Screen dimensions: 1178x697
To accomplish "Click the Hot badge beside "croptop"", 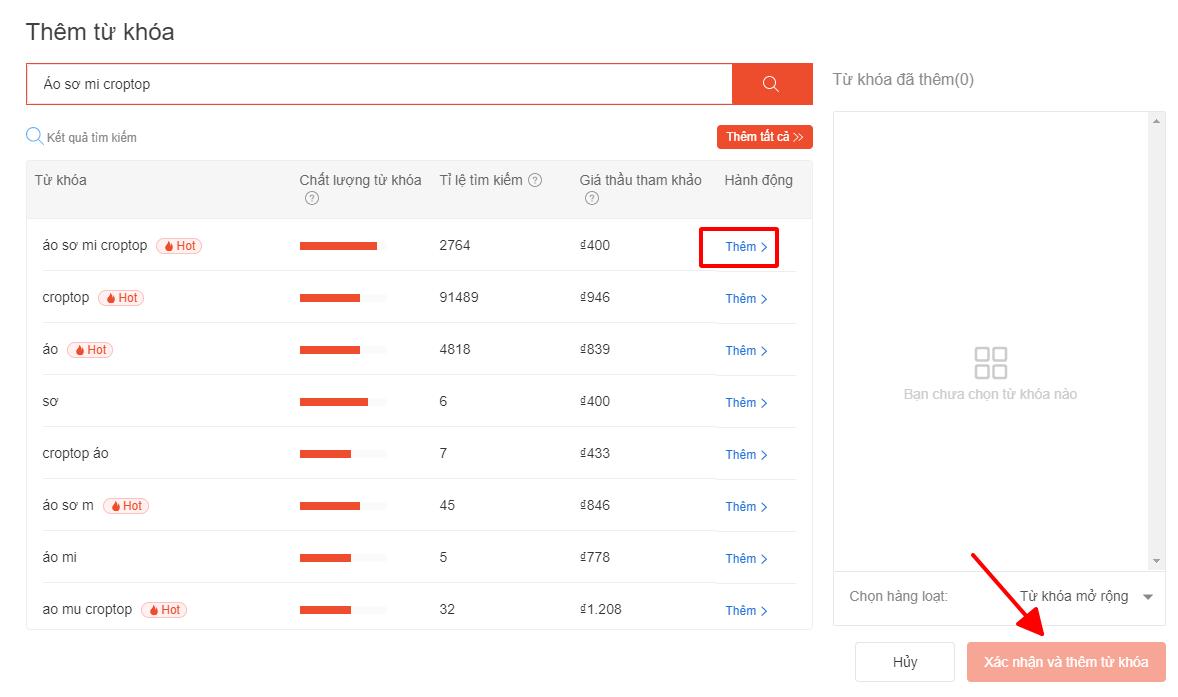I will pos(120,297).
